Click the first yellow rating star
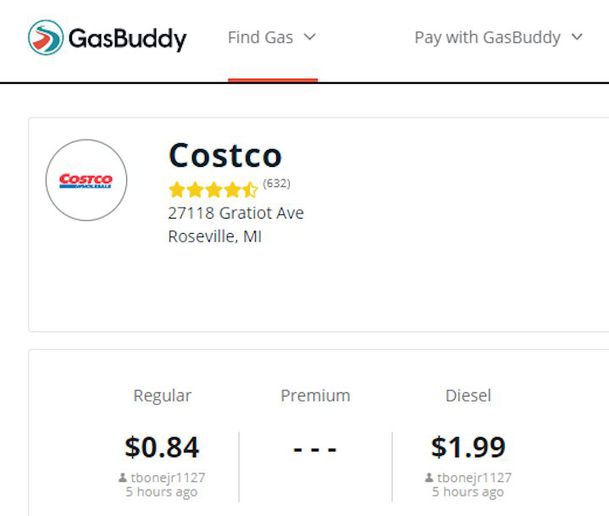 click(x=177, y=190)
